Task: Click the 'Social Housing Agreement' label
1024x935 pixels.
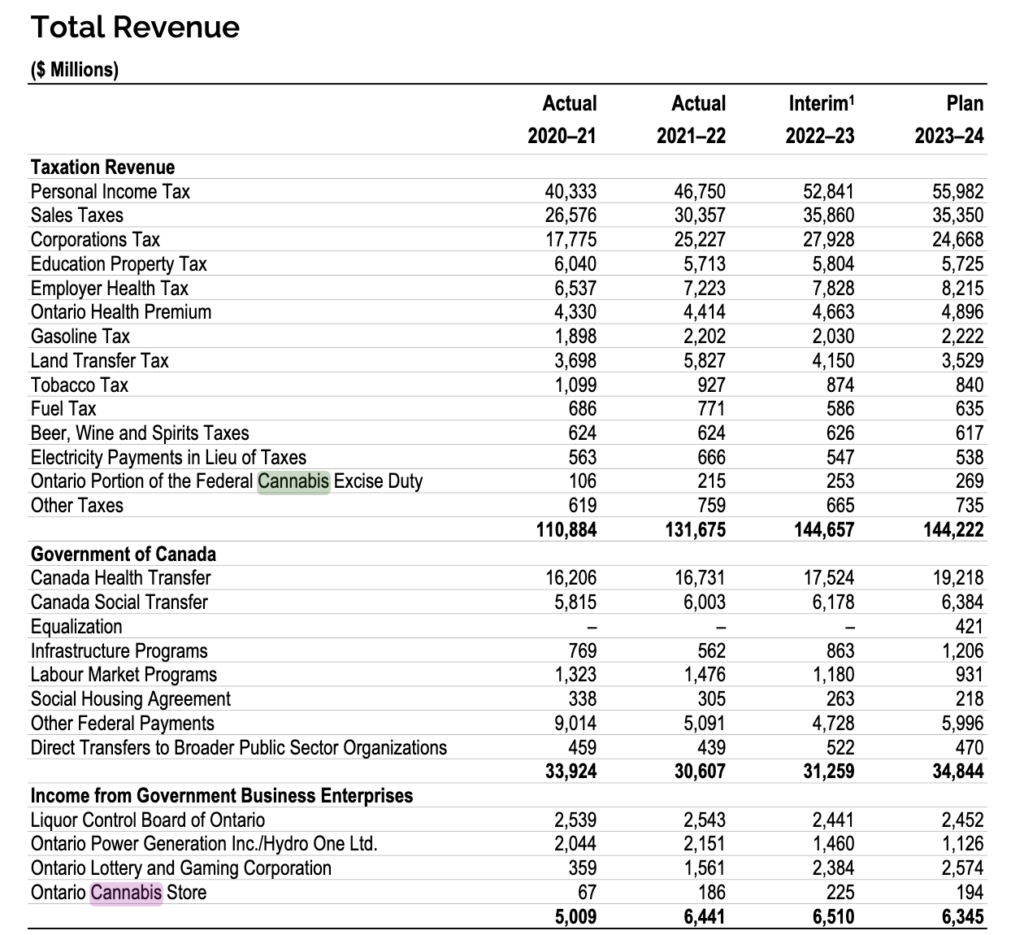Action: 131,699
